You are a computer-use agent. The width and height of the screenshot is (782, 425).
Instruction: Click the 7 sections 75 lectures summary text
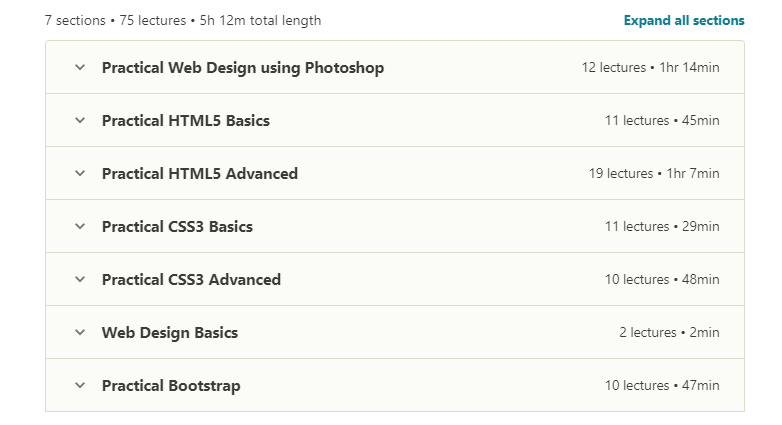183,20
